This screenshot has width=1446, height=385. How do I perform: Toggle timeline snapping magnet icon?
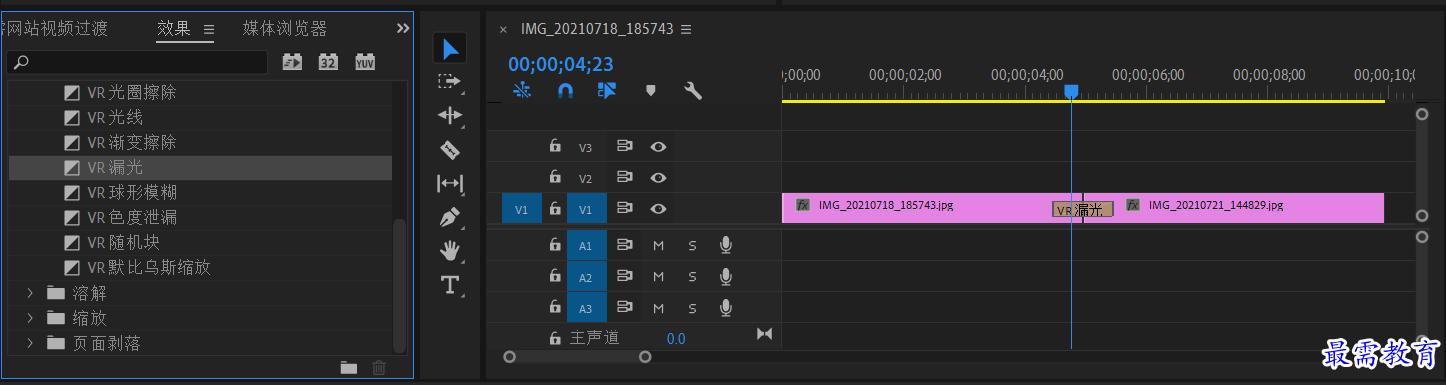point(565,91)
